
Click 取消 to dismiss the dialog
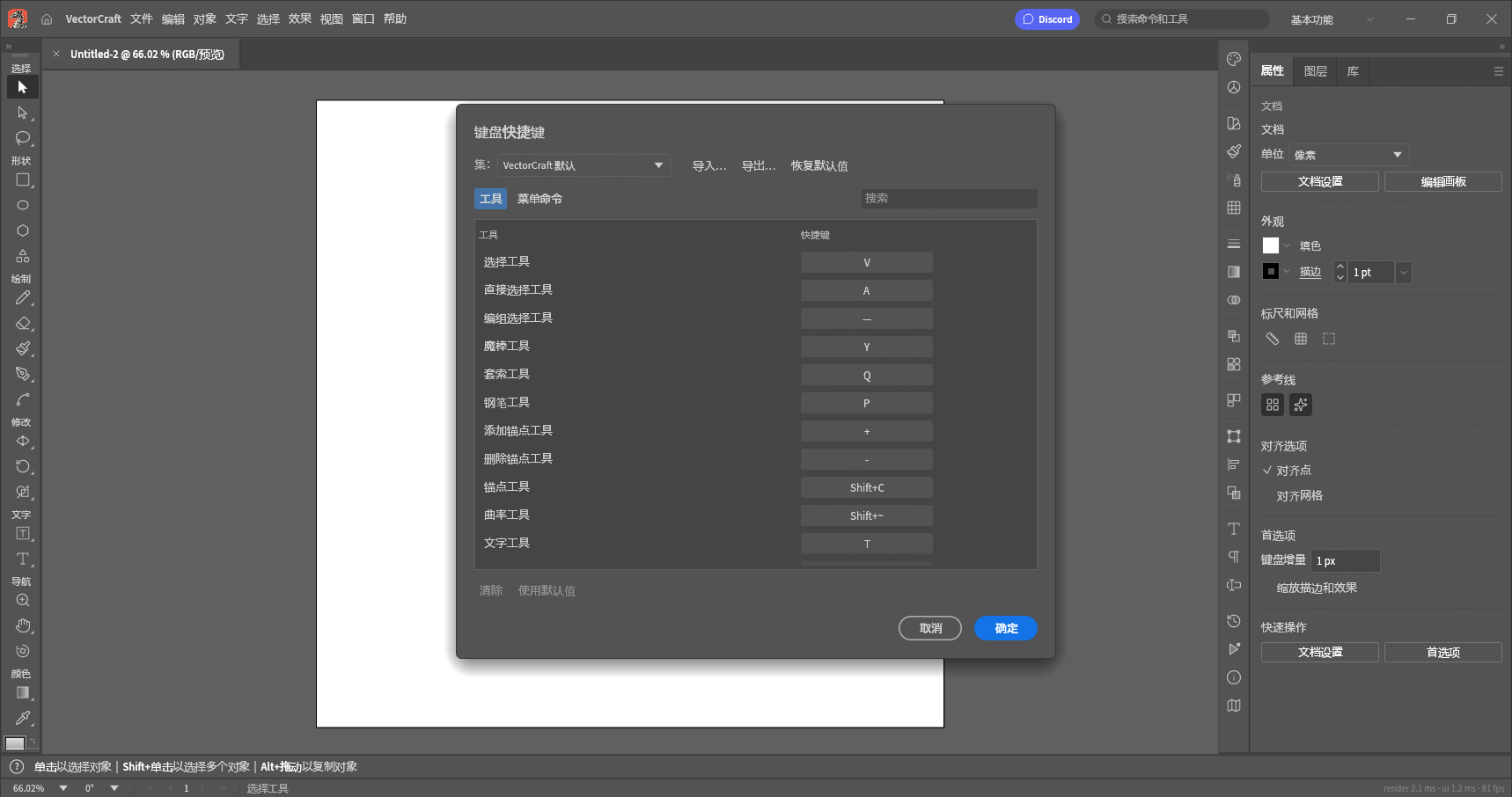930,628
